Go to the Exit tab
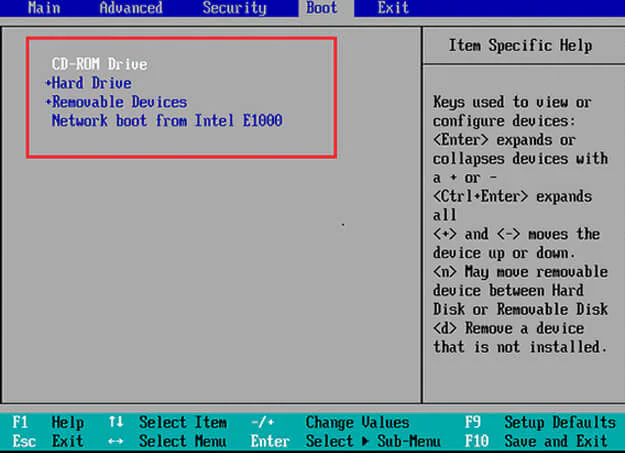Screen dimensions: 625x453 click(x=393, y=8)
